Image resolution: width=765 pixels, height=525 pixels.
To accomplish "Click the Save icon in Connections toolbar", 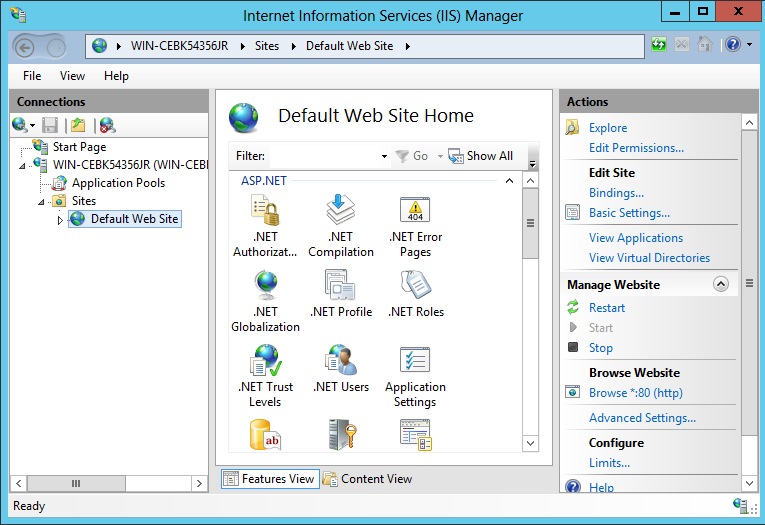I will point(50,125).
